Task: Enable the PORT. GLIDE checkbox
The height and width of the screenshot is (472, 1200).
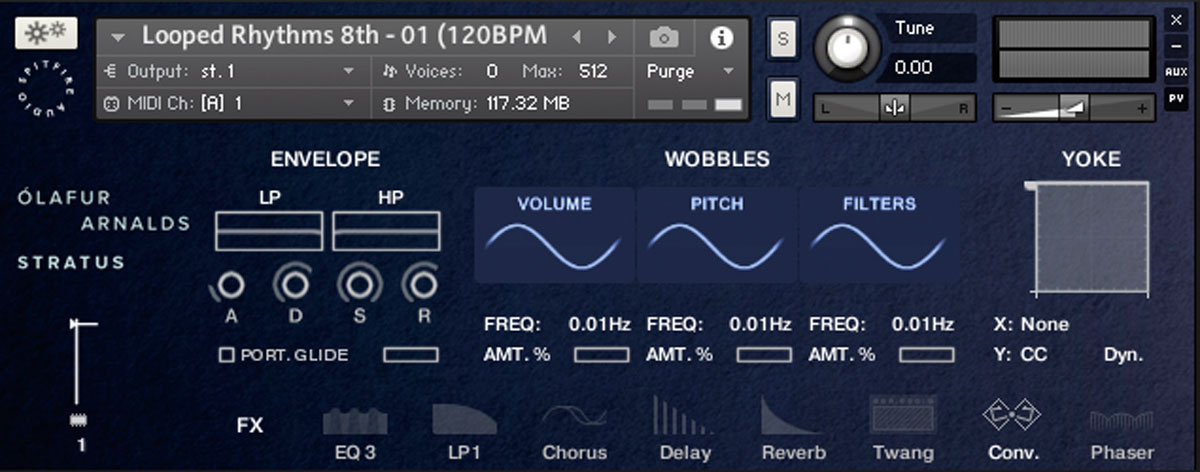Action: coord(226,355)
